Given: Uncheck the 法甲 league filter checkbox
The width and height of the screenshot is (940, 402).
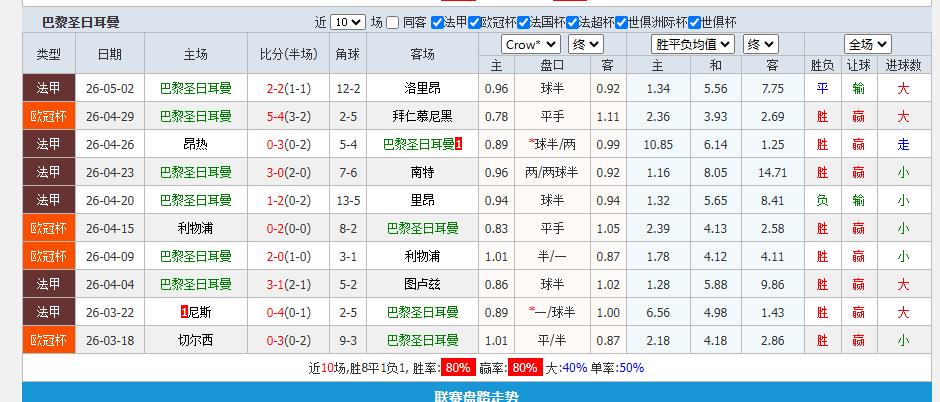Looking at the screenshot, I should [437, 23].
